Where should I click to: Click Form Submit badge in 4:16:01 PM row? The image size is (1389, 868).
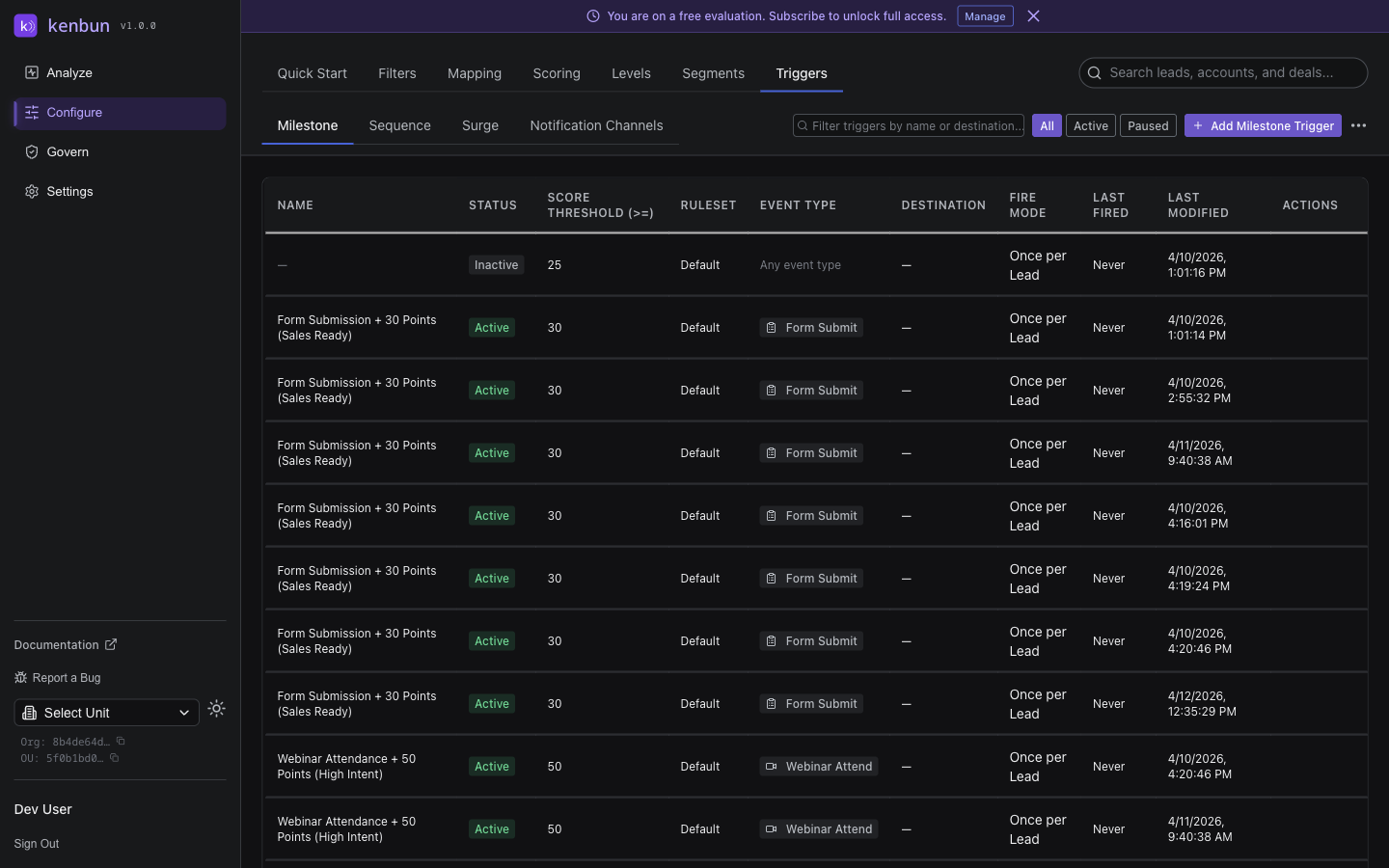[x=811, y=516]
